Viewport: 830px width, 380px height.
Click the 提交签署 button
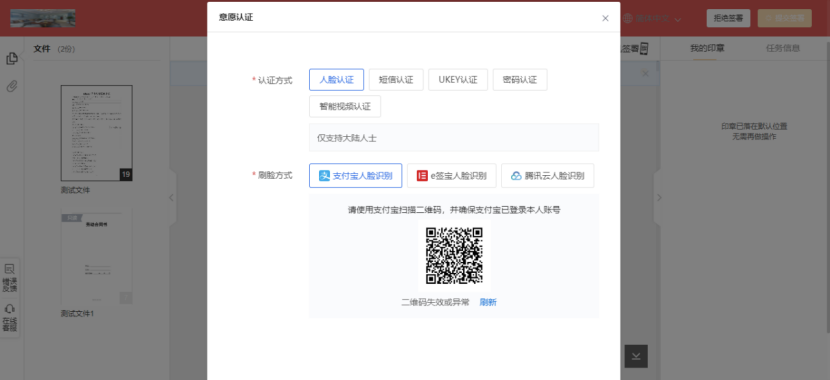pyautogui.click(x=784, y=18)
